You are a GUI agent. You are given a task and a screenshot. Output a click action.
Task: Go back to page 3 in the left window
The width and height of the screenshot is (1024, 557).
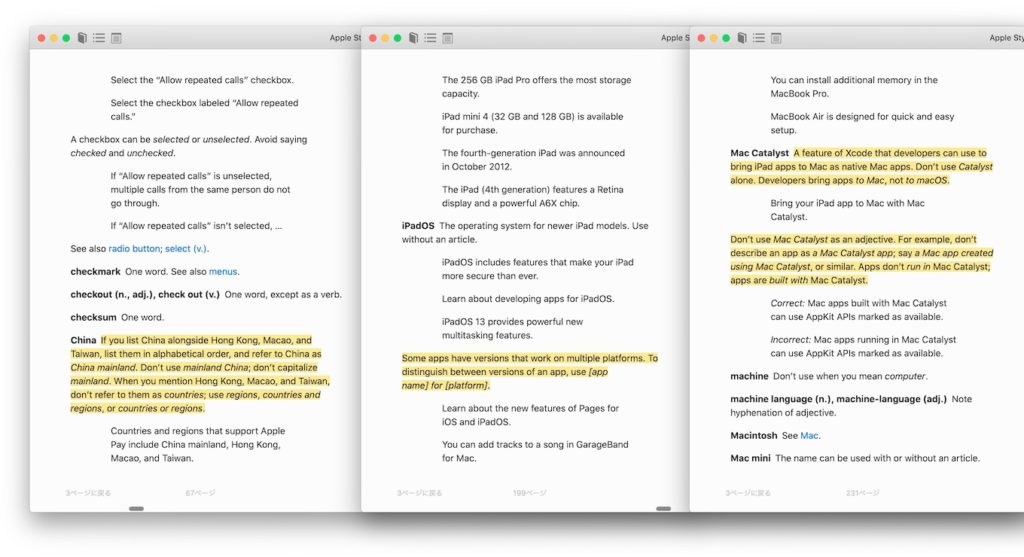coord(88,493)
